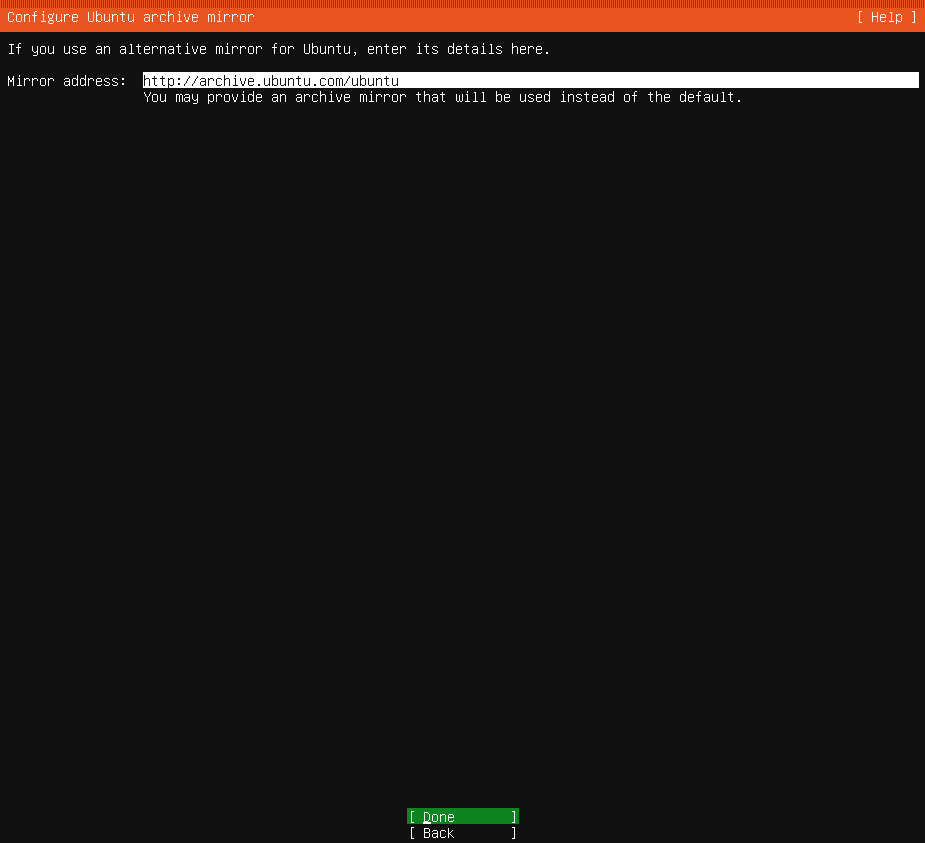Click the 'If you use an alternative mirror' instruction text
Viewport: 925px width, 843px height.
pyautogui.click(x=278, y=49)
